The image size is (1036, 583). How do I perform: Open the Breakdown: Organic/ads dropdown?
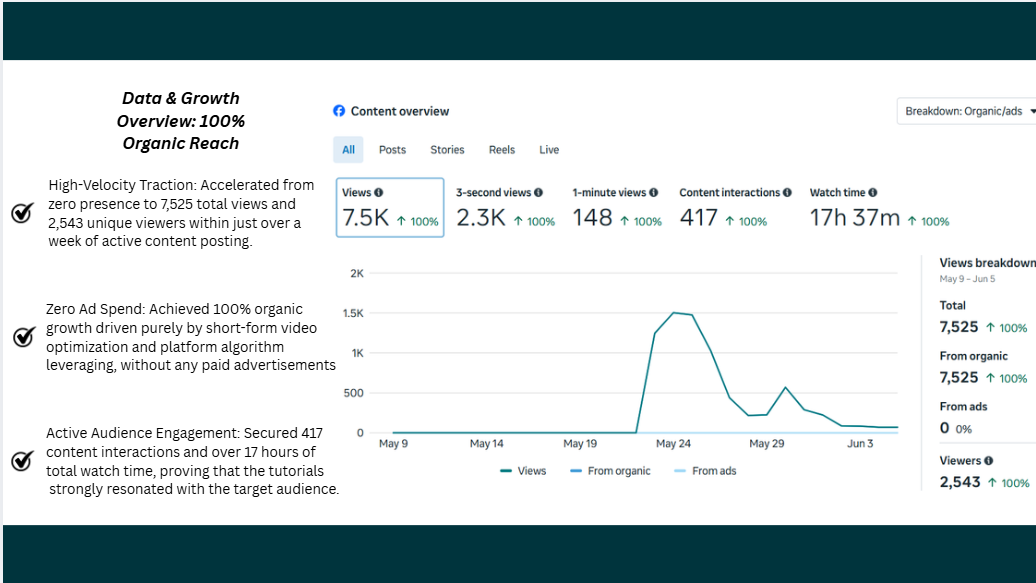point(967,111)
